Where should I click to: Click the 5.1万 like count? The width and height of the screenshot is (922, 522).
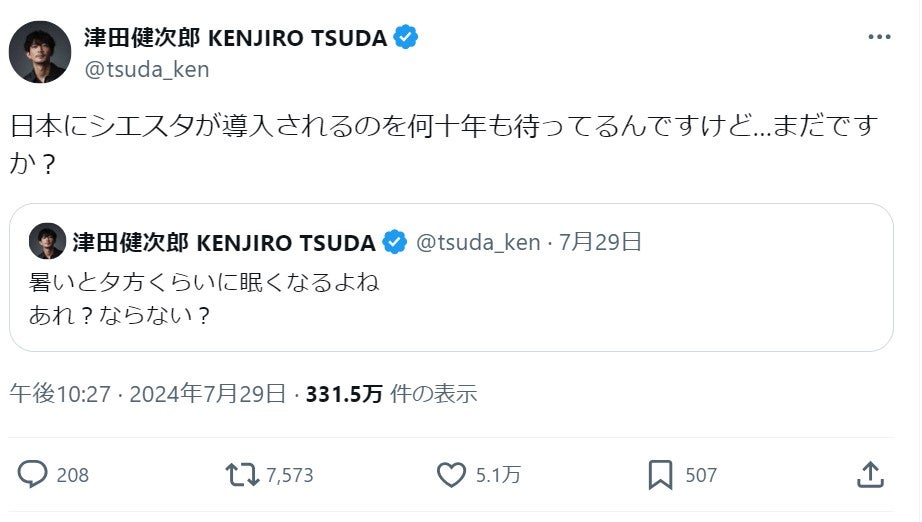(x=498, y=475)
